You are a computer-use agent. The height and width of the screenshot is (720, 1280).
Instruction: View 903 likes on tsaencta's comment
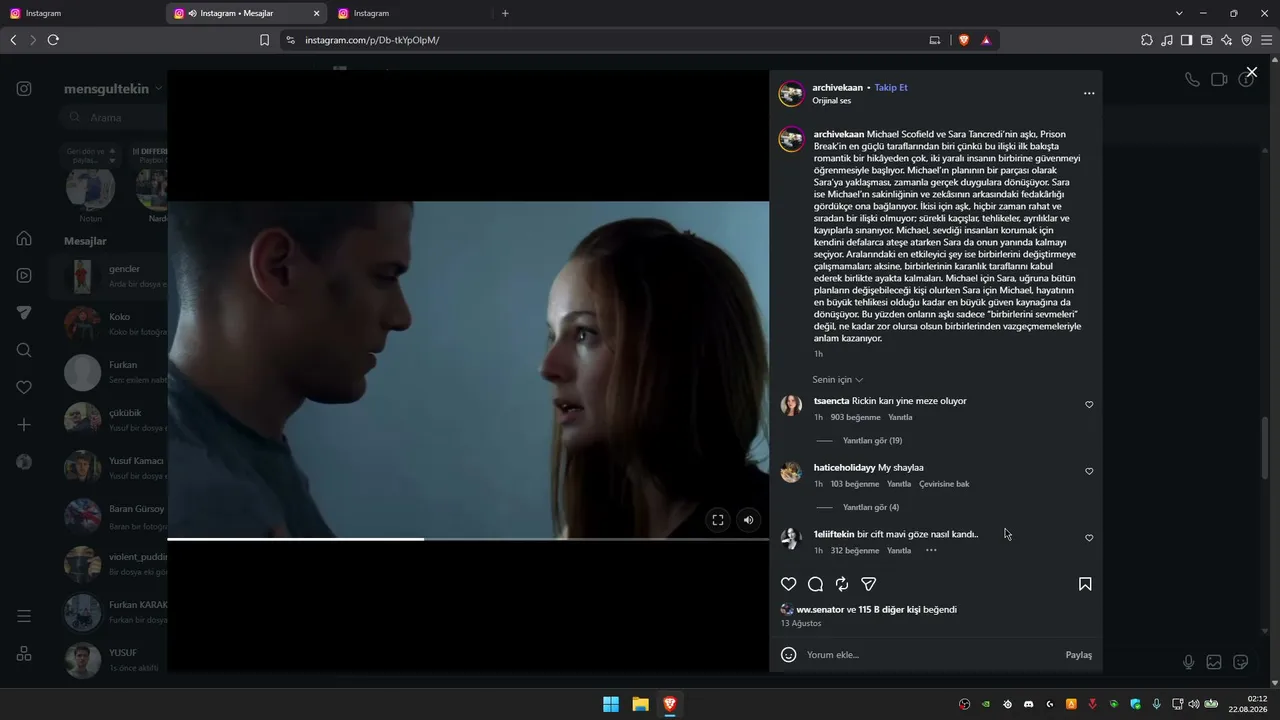855,418
